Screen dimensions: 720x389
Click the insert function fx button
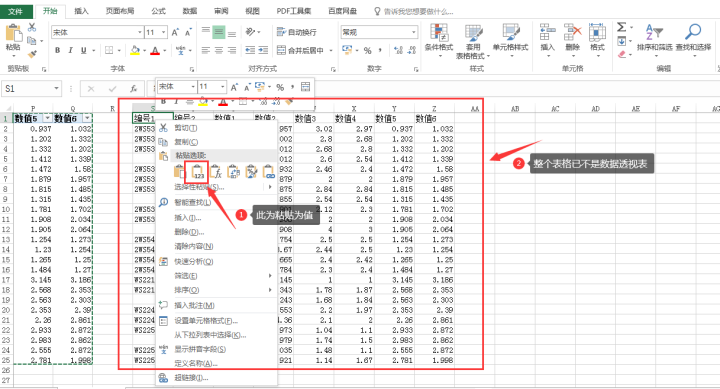(133, 89)
